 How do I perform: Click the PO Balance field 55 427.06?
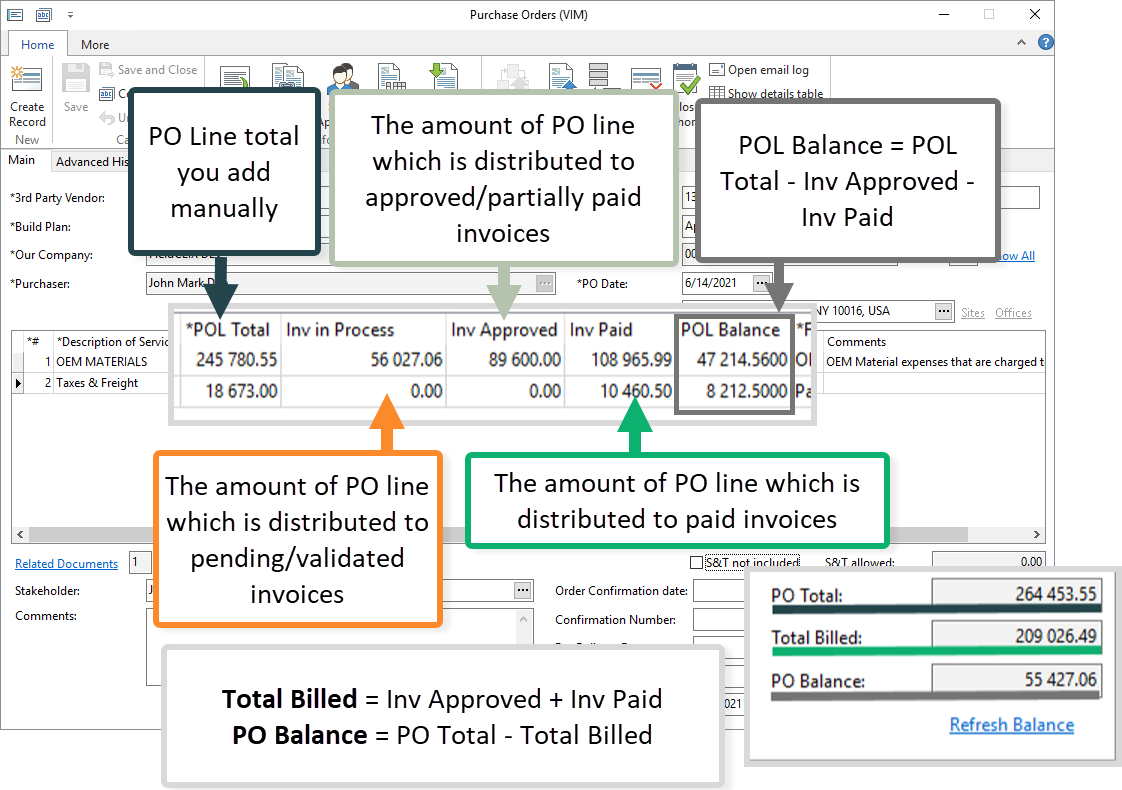coord(1016,679)
